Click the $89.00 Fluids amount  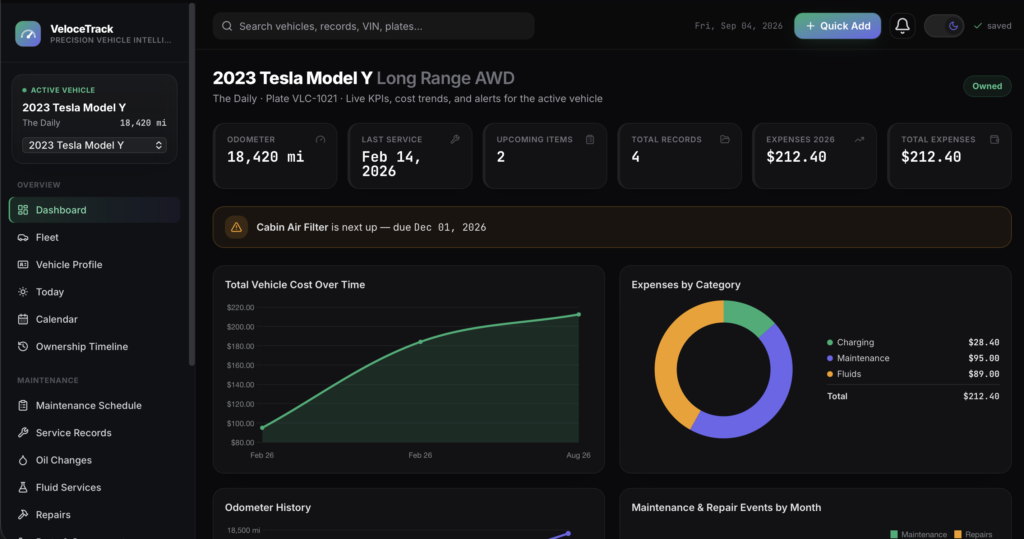point(984,374)
